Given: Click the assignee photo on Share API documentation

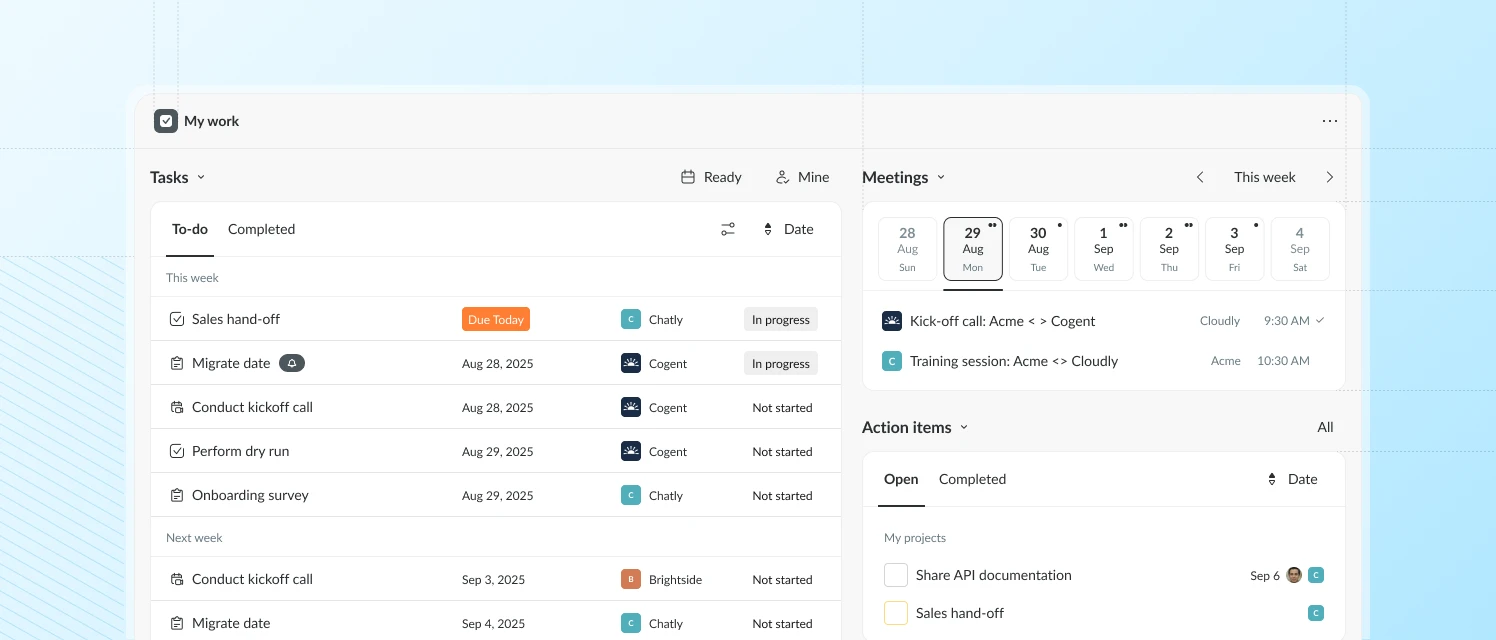Looking at the screenshot, I should pos(1294,575).
